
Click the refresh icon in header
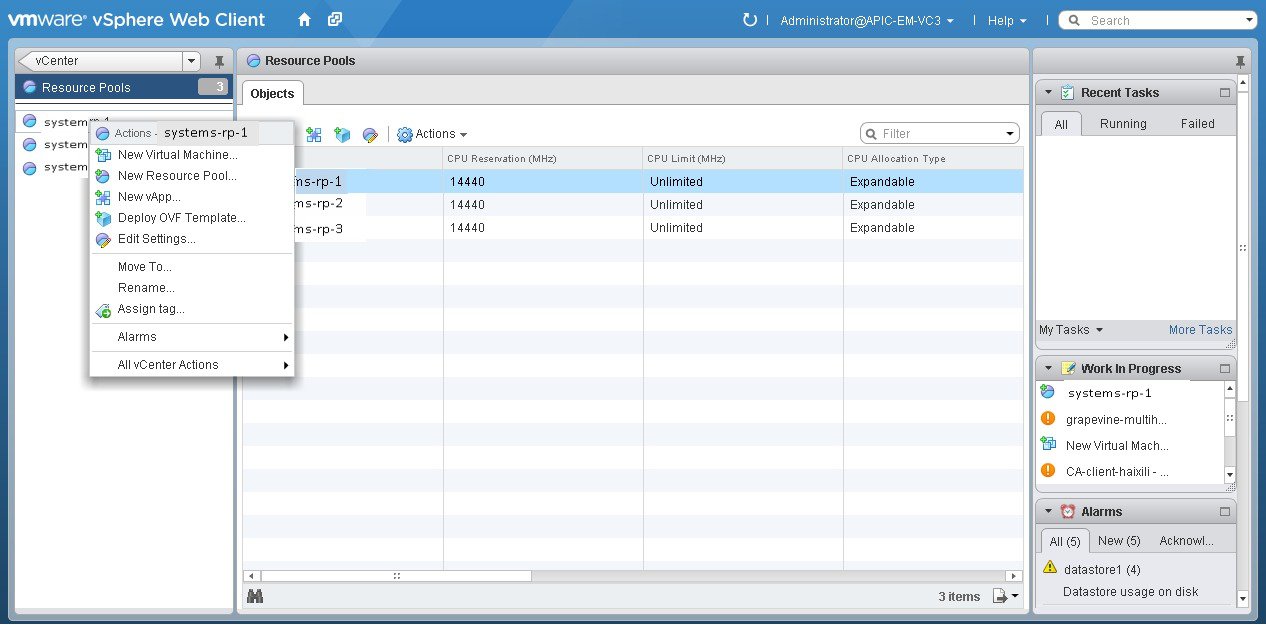(750, 20)
